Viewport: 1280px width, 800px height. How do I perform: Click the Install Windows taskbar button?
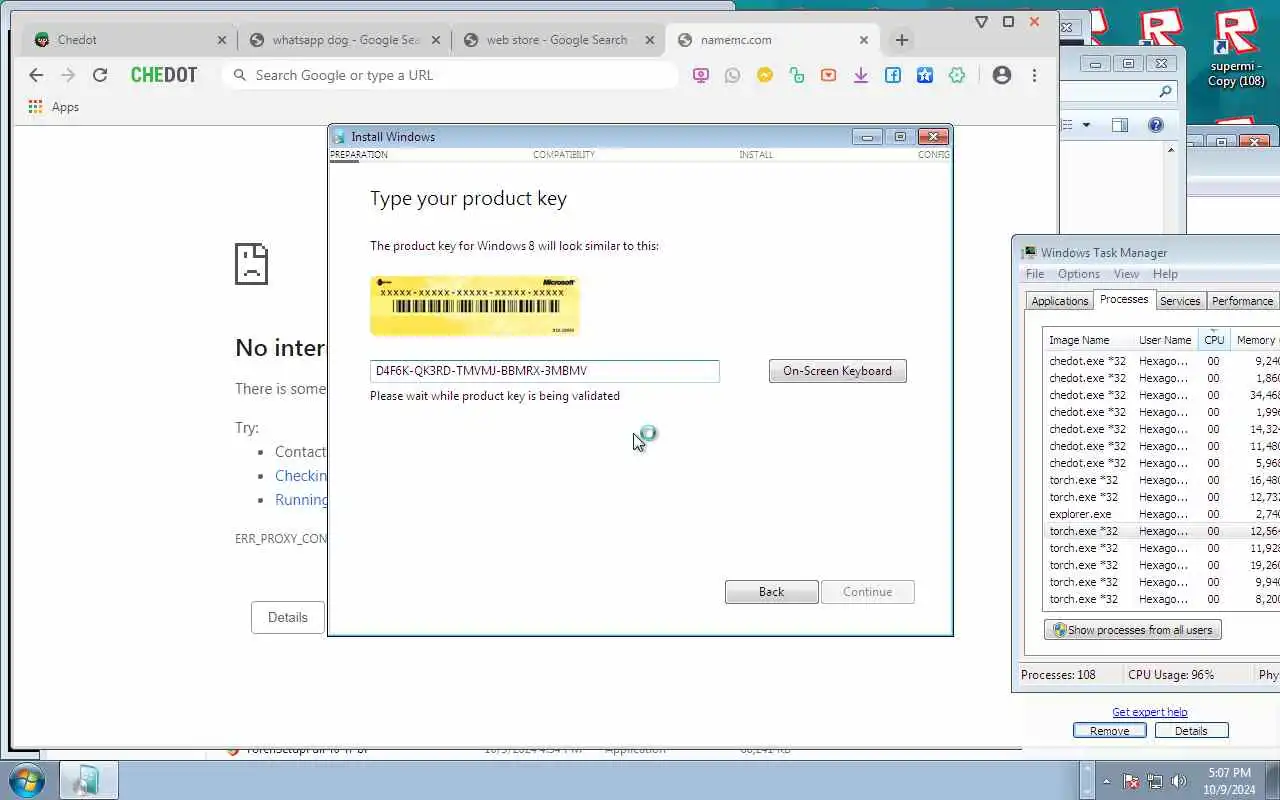(x=88, y=780)
